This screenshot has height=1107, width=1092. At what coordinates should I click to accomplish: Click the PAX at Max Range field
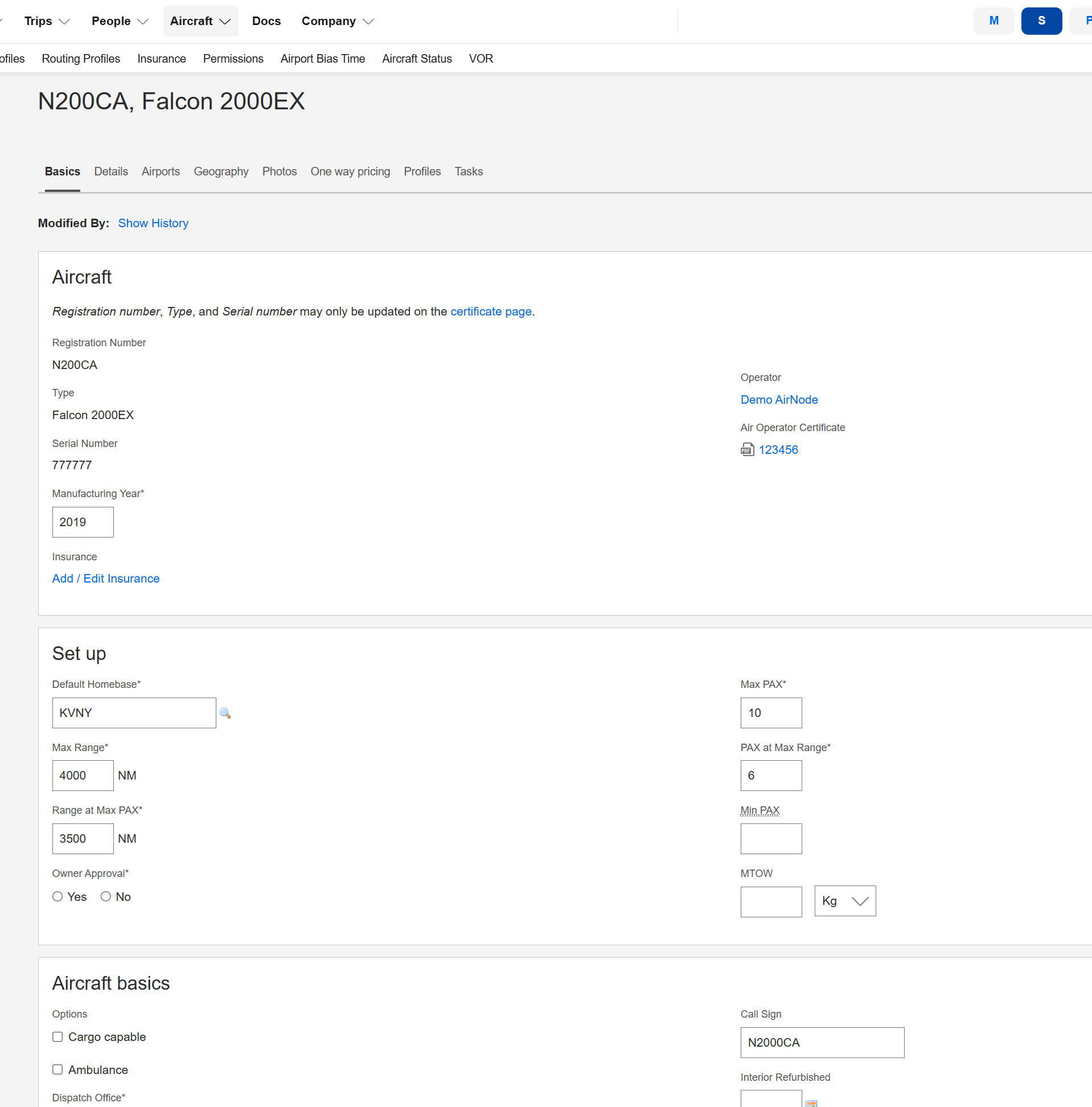(x=771, y=776)
